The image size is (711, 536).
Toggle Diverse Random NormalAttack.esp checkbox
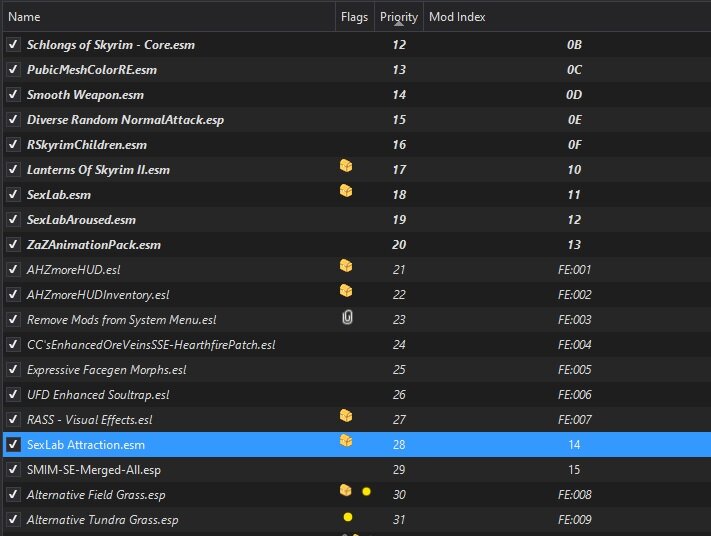13,119
